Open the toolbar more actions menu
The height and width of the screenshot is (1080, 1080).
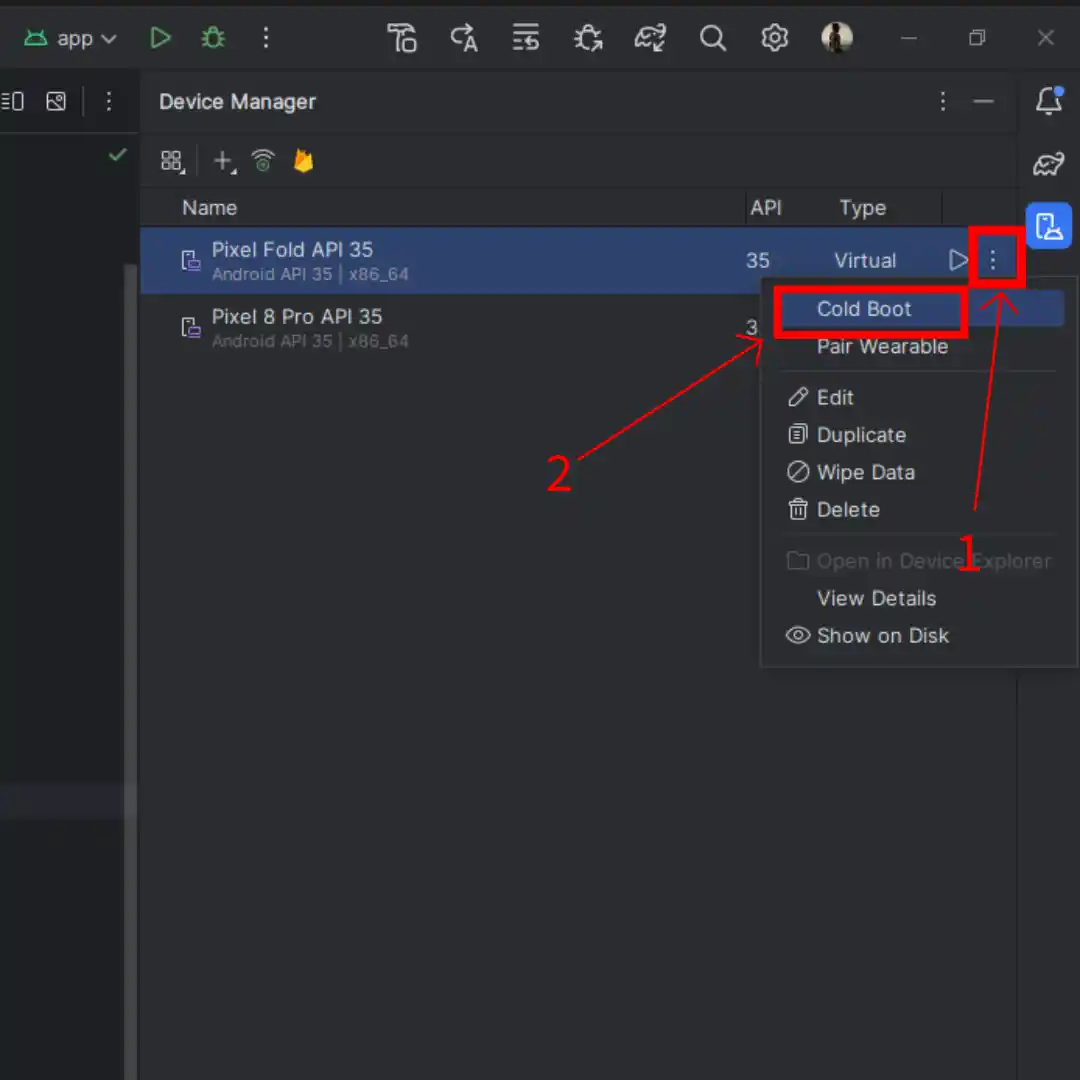coord(266,38)
